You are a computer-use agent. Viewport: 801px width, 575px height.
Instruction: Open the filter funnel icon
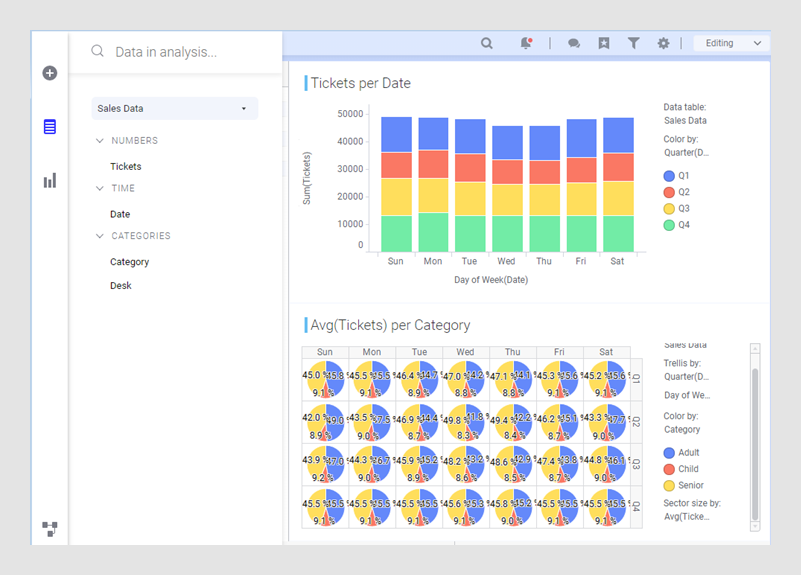click(x=634, y=43)
